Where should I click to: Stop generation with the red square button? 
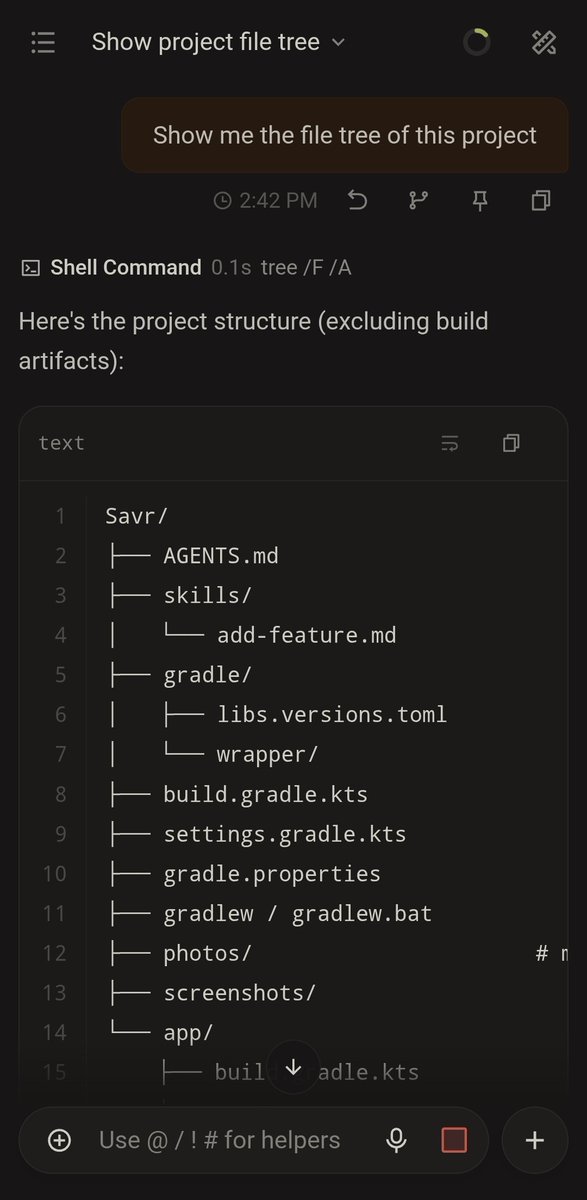[x=454, y=1140]
